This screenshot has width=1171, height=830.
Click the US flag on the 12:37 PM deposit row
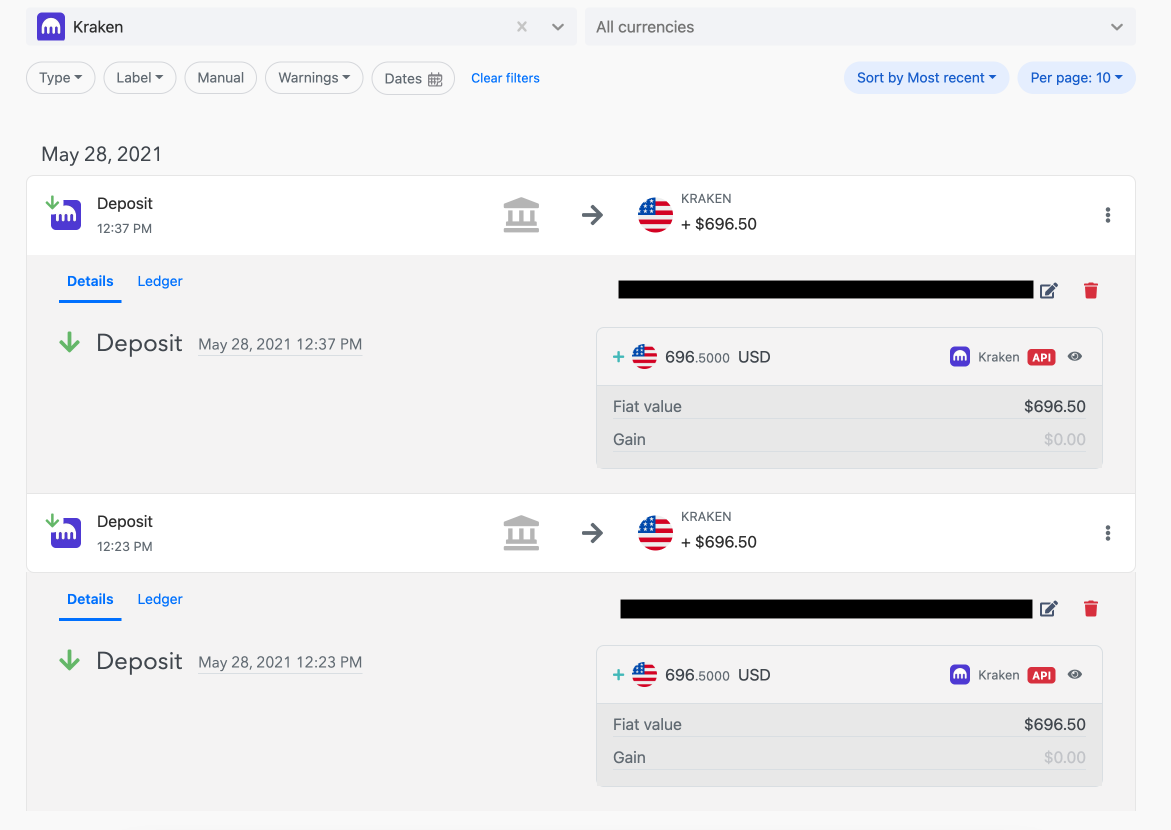655,215
